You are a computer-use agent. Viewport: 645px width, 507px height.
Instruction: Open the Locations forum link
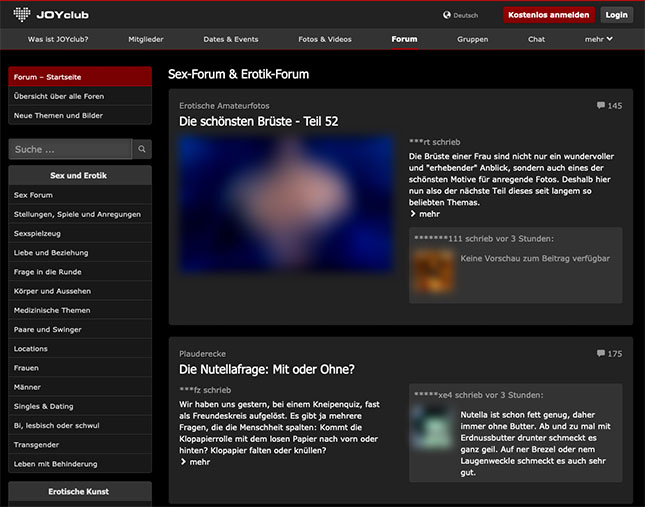tap(80, 349)
